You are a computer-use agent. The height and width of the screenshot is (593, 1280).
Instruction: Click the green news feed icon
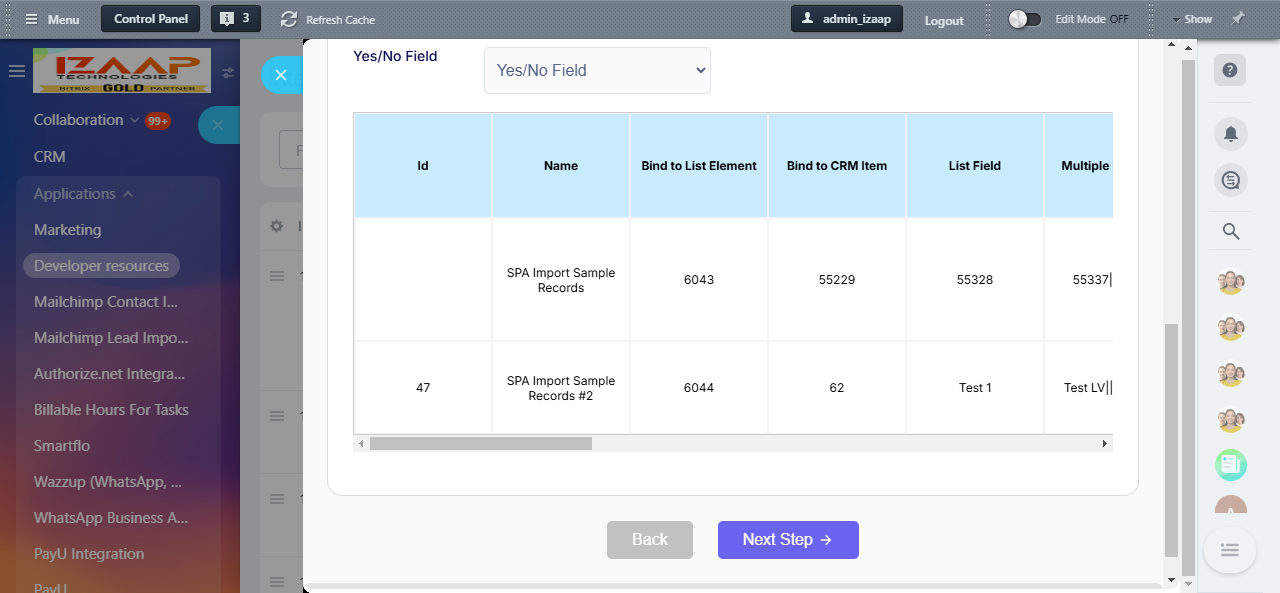click(x=1230, y=464)
